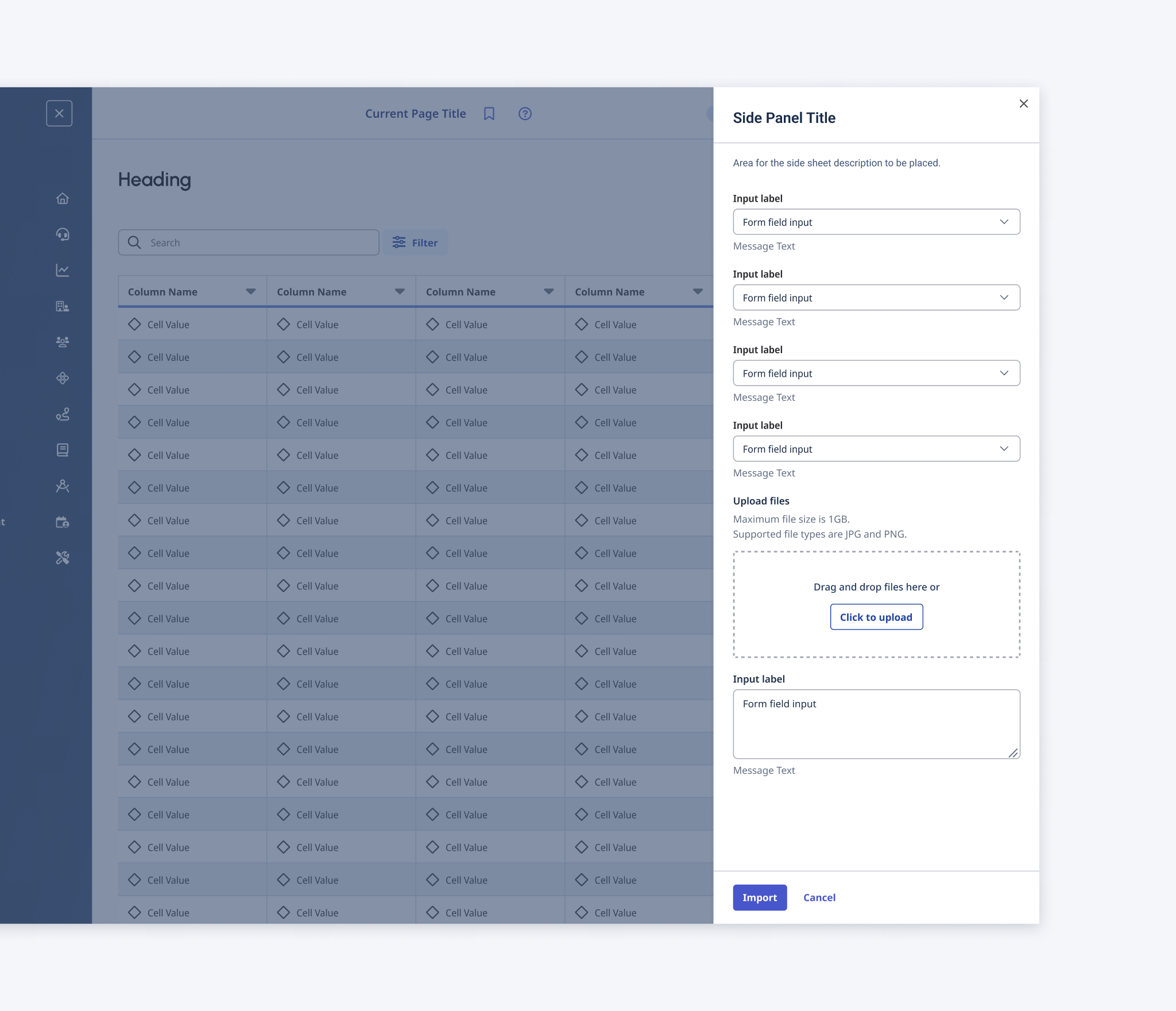This screenshot has height=1011, width=1176.
Task: Select the line chart analytics icon
Action: point(63,270)
